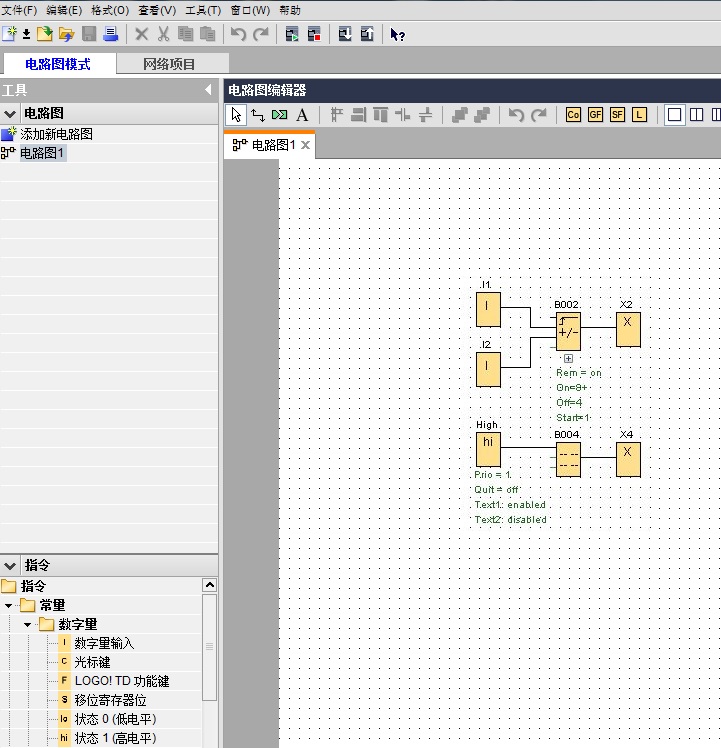
Task: Open the 文件(F) menu
Action: [20, 10]
